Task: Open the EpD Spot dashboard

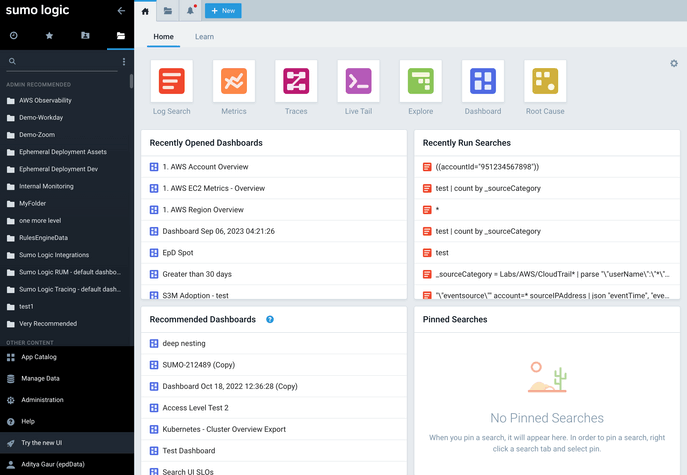Action: 274,253
